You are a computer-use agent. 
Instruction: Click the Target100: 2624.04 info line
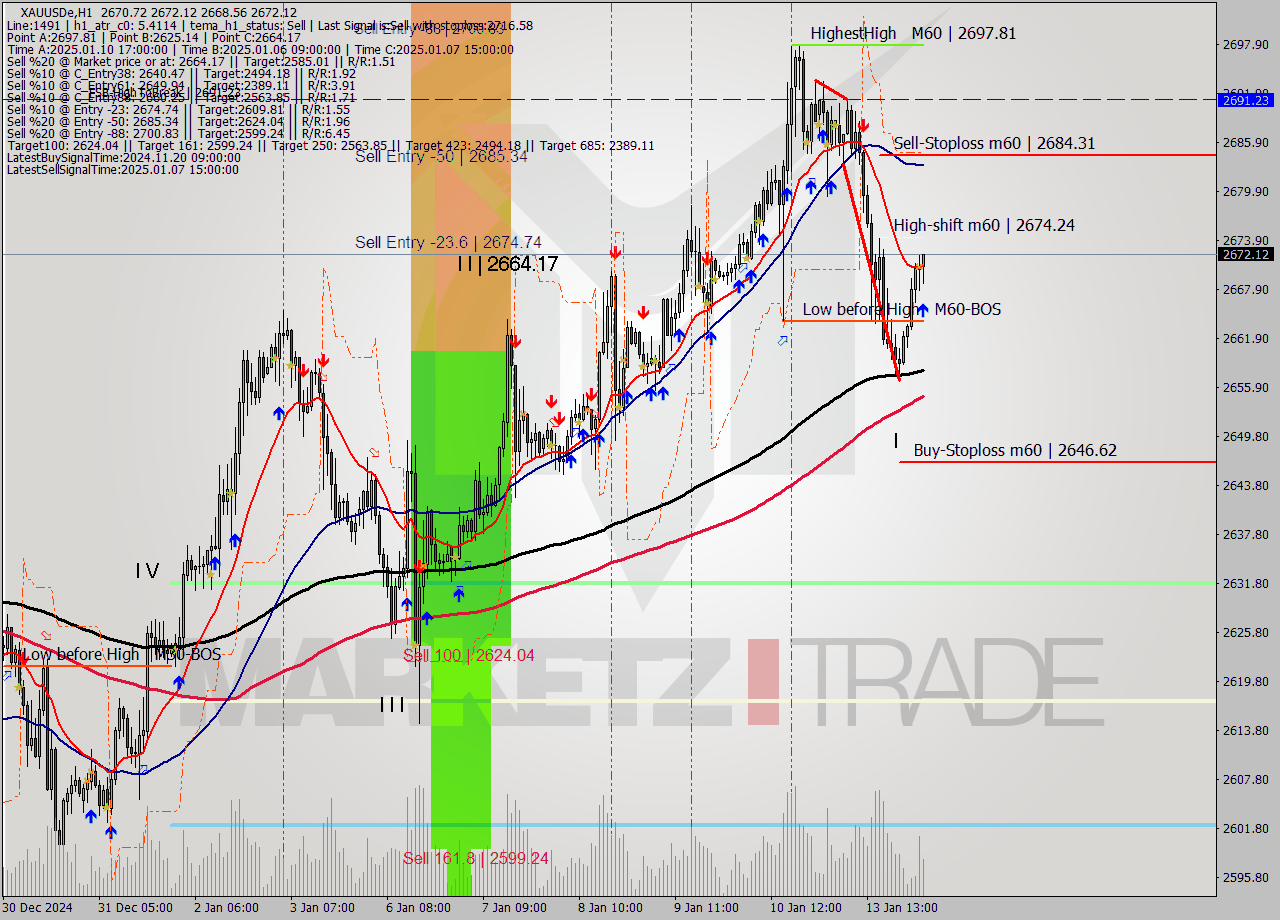pyautogui.click(x=331, y=145)
